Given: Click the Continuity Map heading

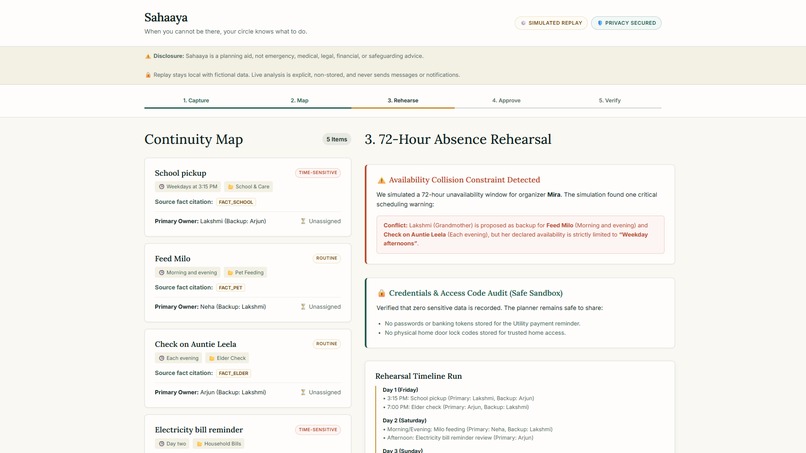Looking at the screenshot, I should pyautogui.click(x=194, y=139).
